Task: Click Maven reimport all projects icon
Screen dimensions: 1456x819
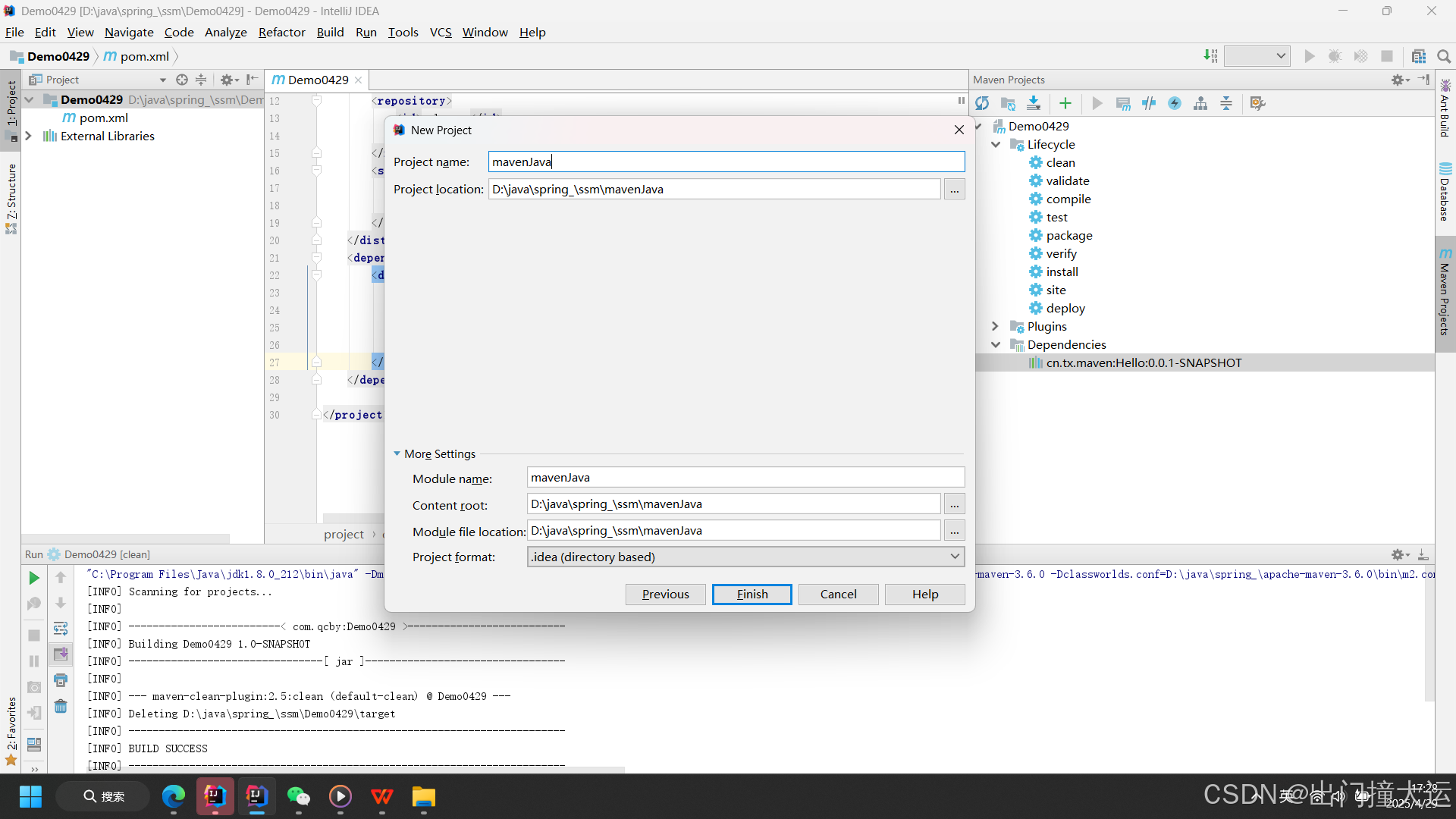Action: (x=982, y=103)
